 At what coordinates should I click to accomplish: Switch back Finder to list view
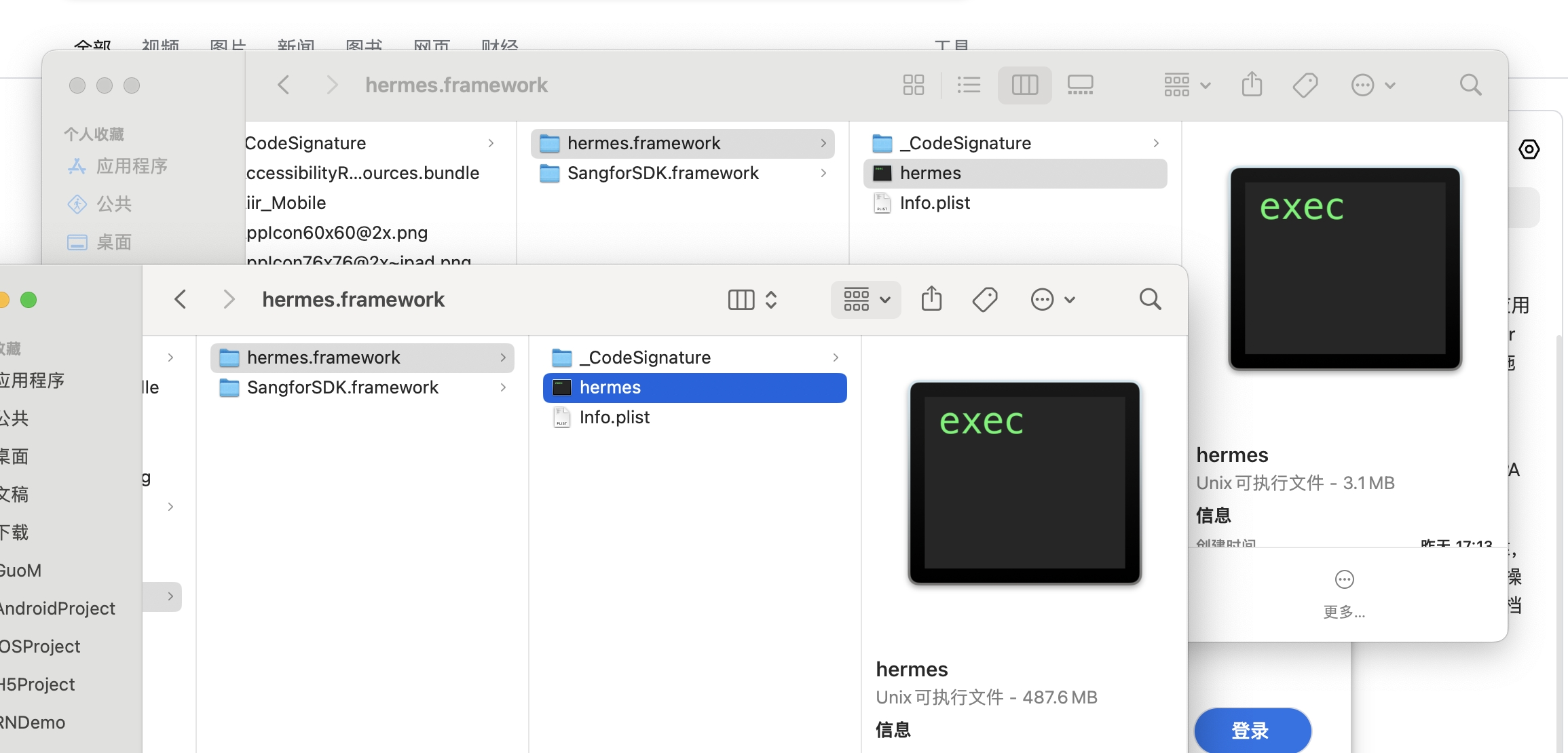(969, 85)
